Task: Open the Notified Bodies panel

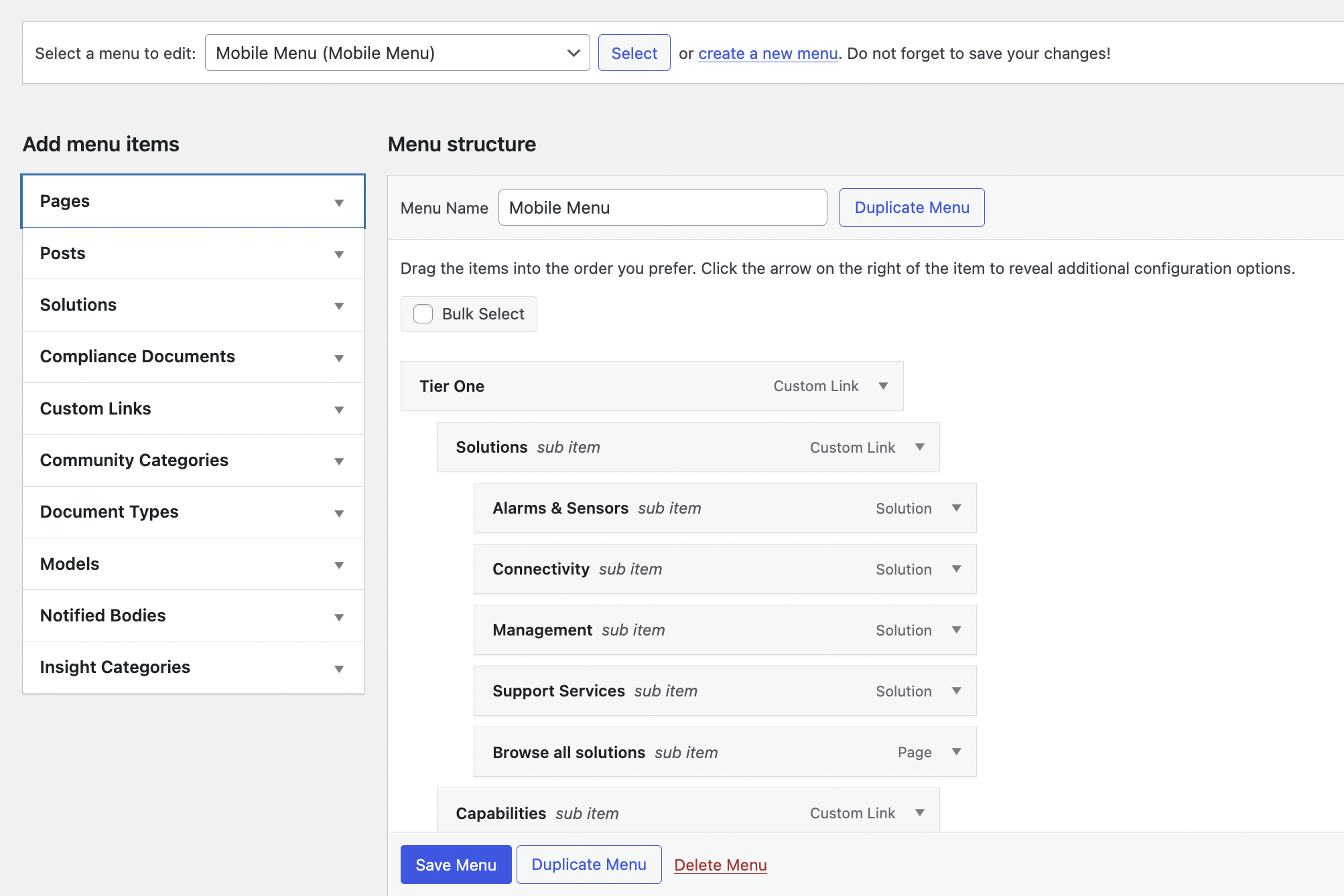Action: (x=339, y=616)
